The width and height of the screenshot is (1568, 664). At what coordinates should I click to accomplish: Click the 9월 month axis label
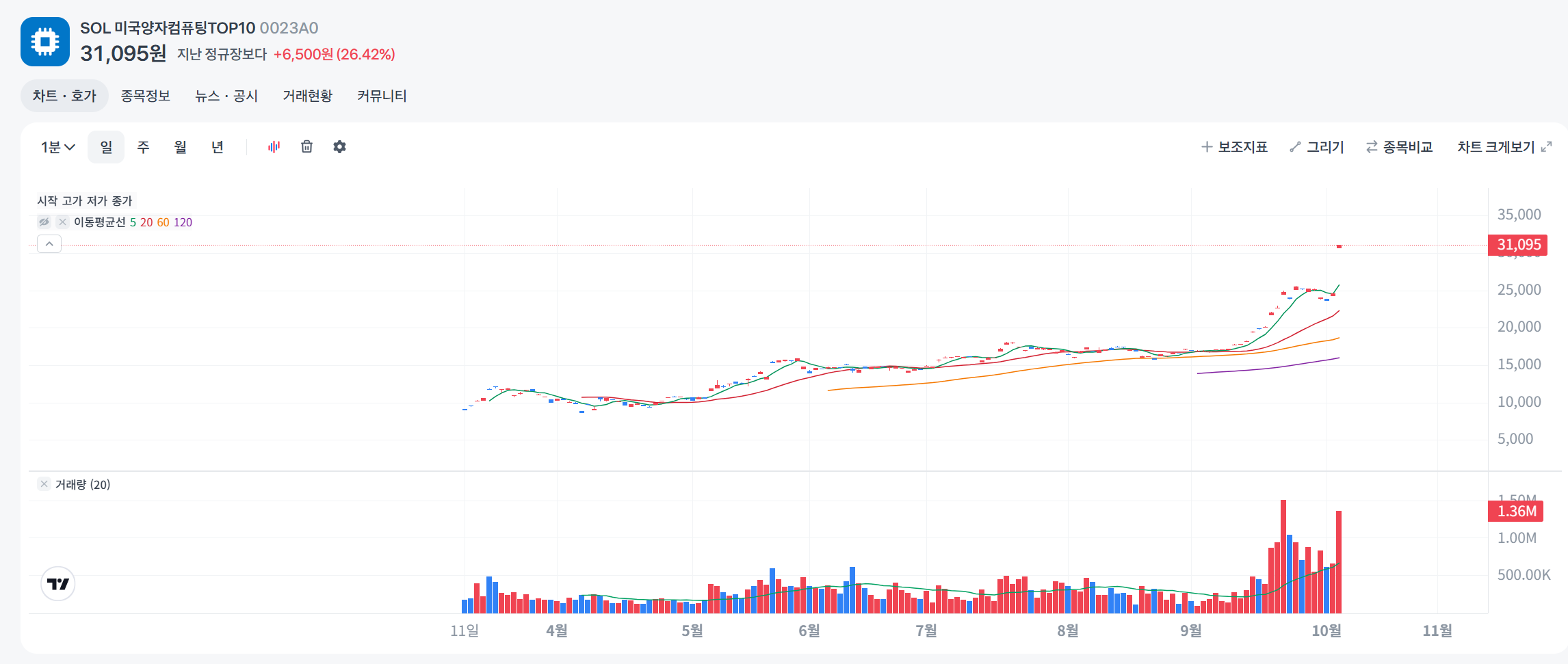pos(1191,630)
